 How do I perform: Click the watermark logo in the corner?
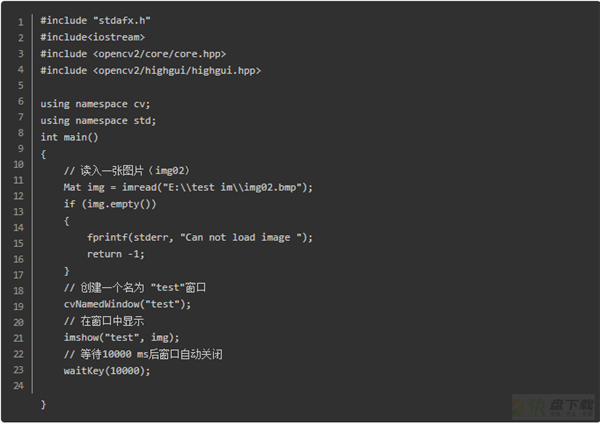[554, 407]
